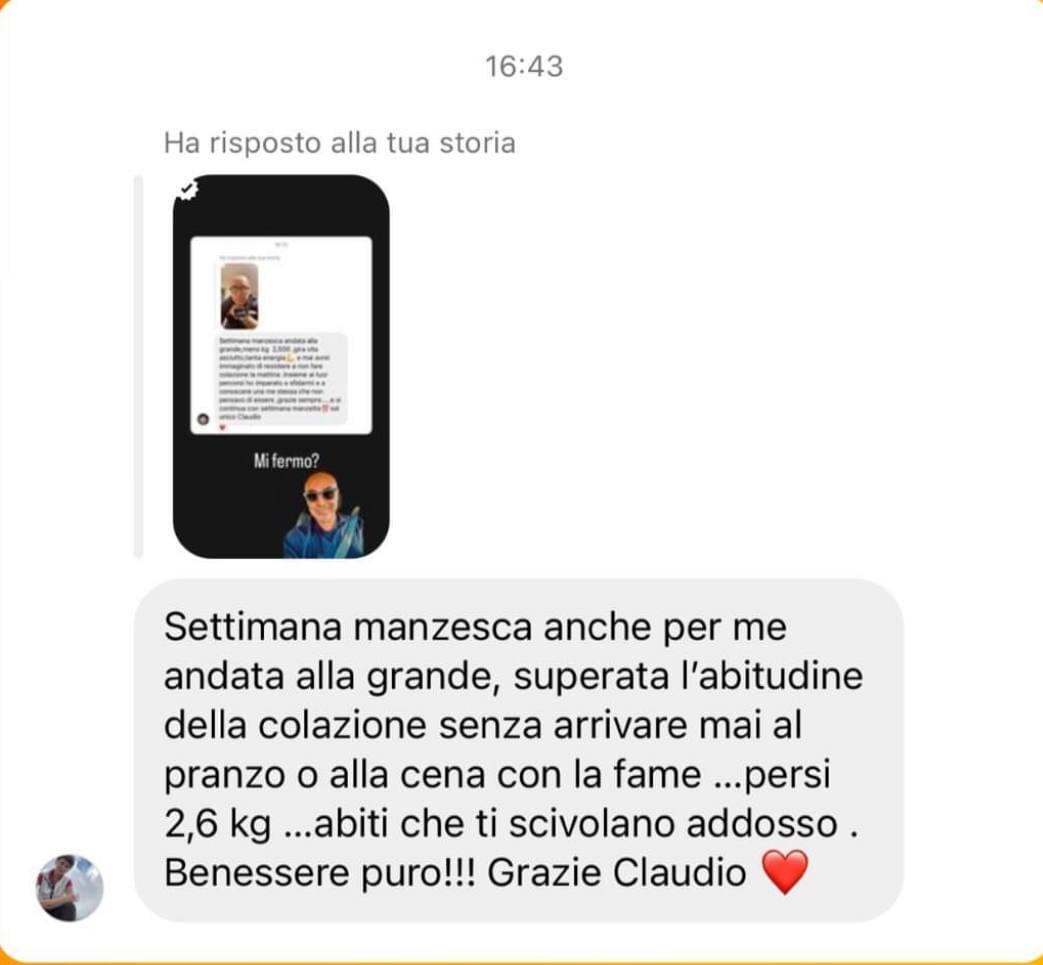Click the 'Benessere puro!!!' text
This screenshot has height=965, width=1043.
320,873
